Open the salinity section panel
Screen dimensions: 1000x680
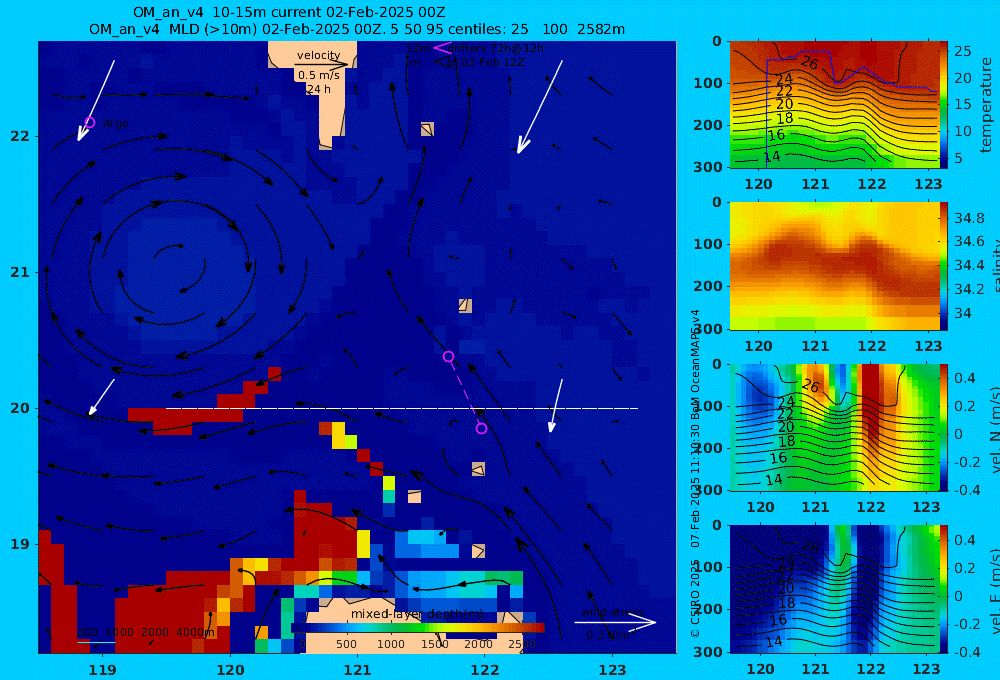pyautogui.click(x=834, y=266)
